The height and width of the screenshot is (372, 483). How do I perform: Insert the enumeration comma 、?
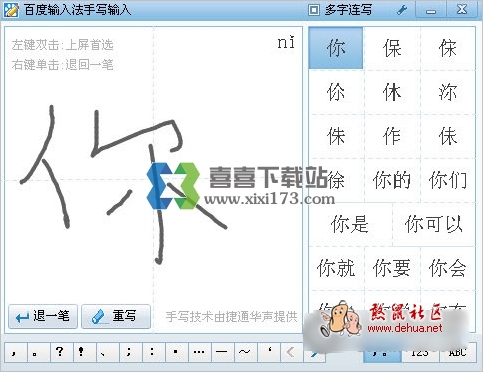click(107, 352)
